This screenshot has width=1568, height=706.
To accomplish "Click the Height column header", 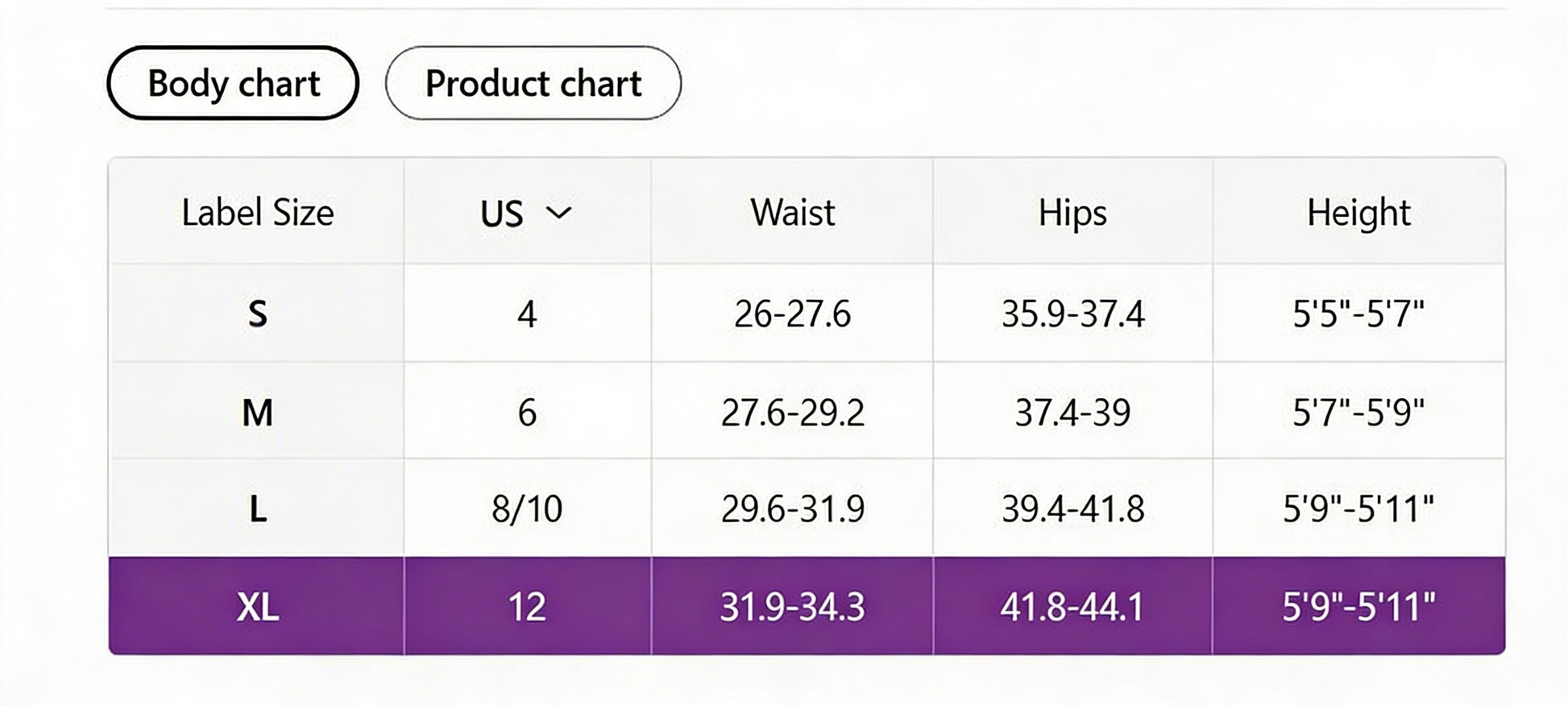I will tap(1359, 213).
